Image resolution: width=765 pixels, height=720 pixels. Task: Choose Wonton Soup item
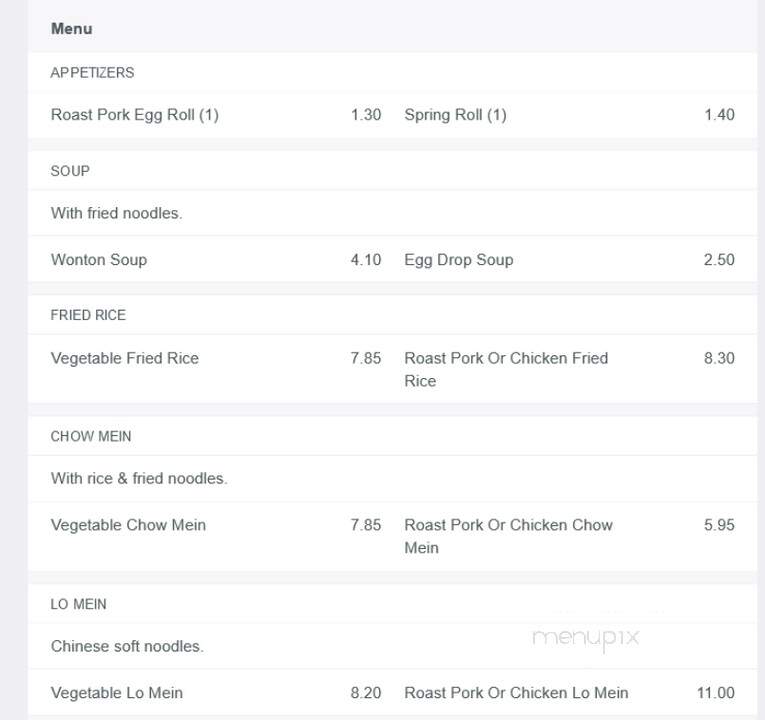coord(99,260)
